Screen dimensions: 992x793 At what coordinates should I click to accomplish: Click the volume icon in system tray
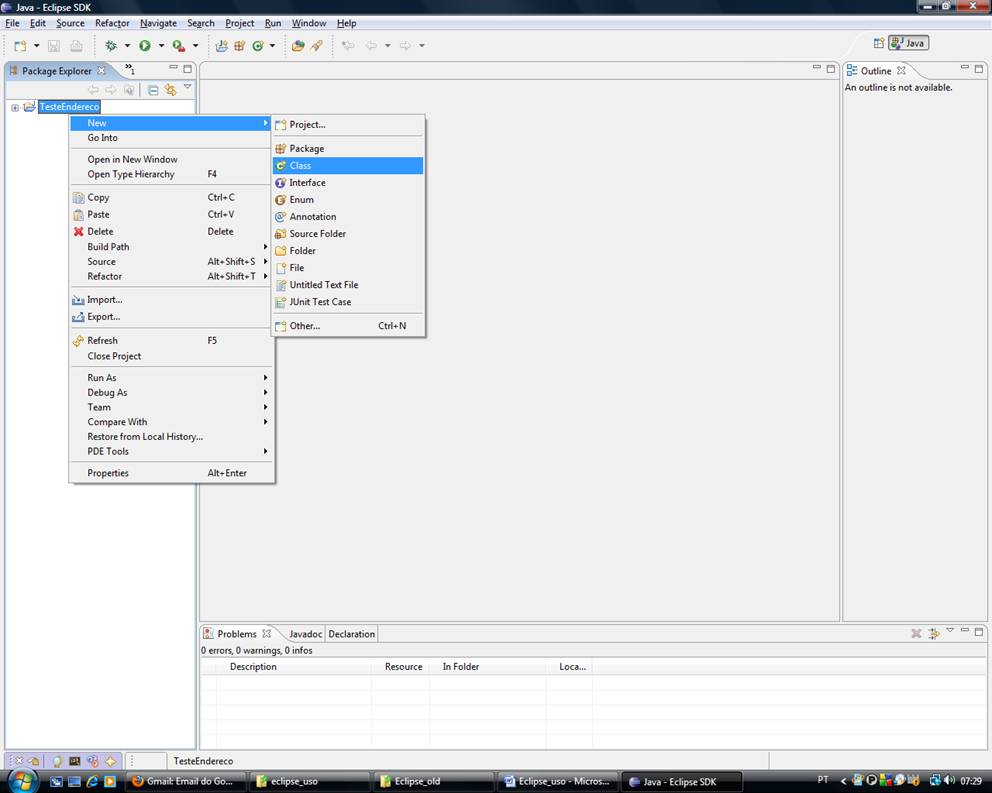click(949, 780)
